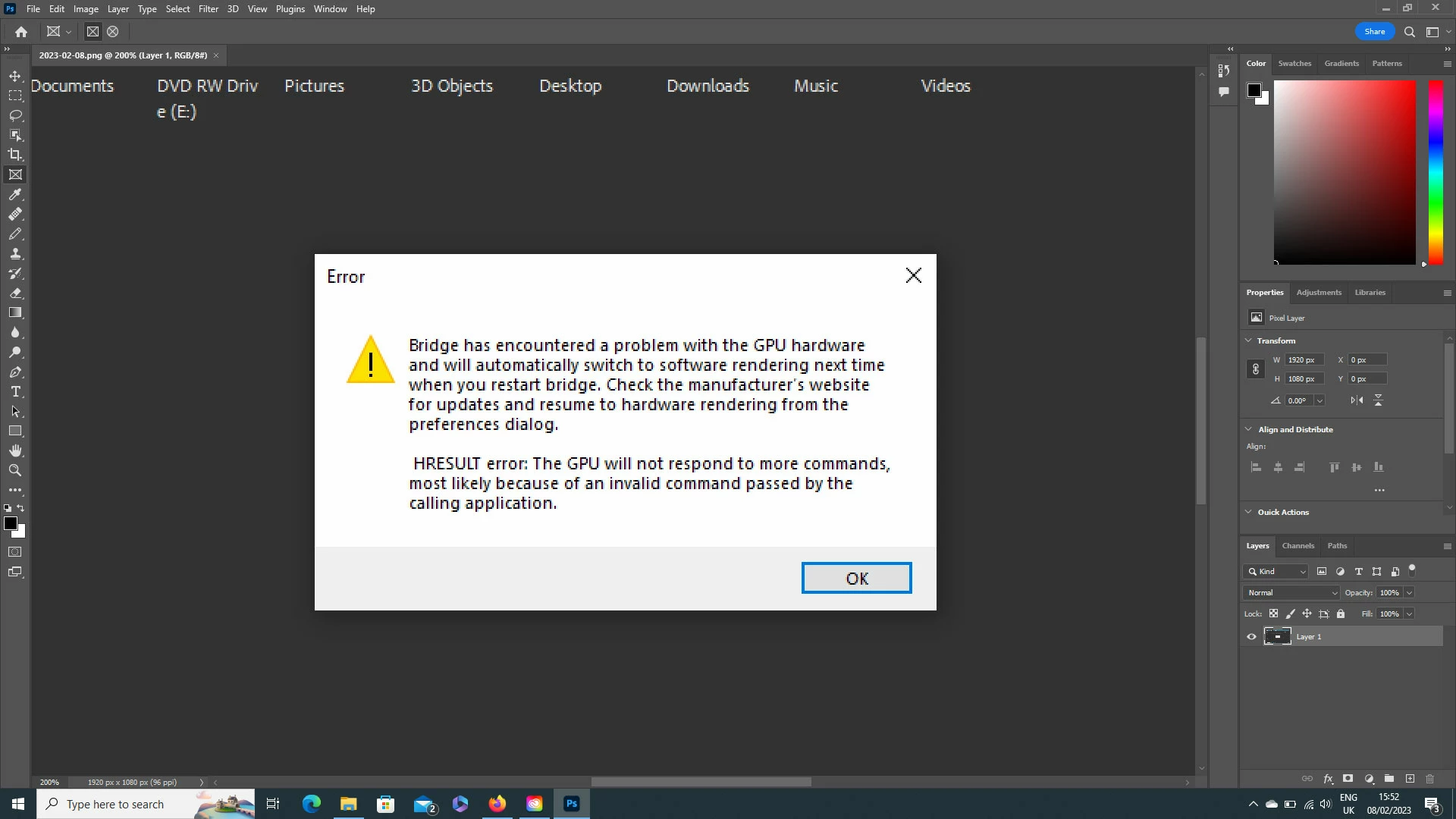Click the Share button

click(x=1374, y=32)
